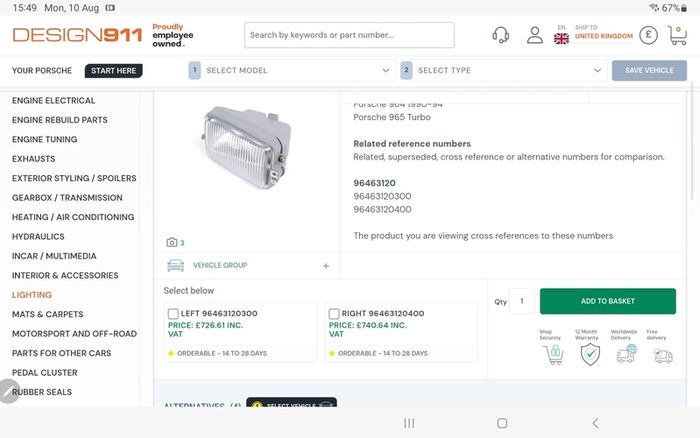The height and width of the screenshot is (438, 700).
Task: Click the Worldwide Delivery truck icon
Action: (626, 355)
